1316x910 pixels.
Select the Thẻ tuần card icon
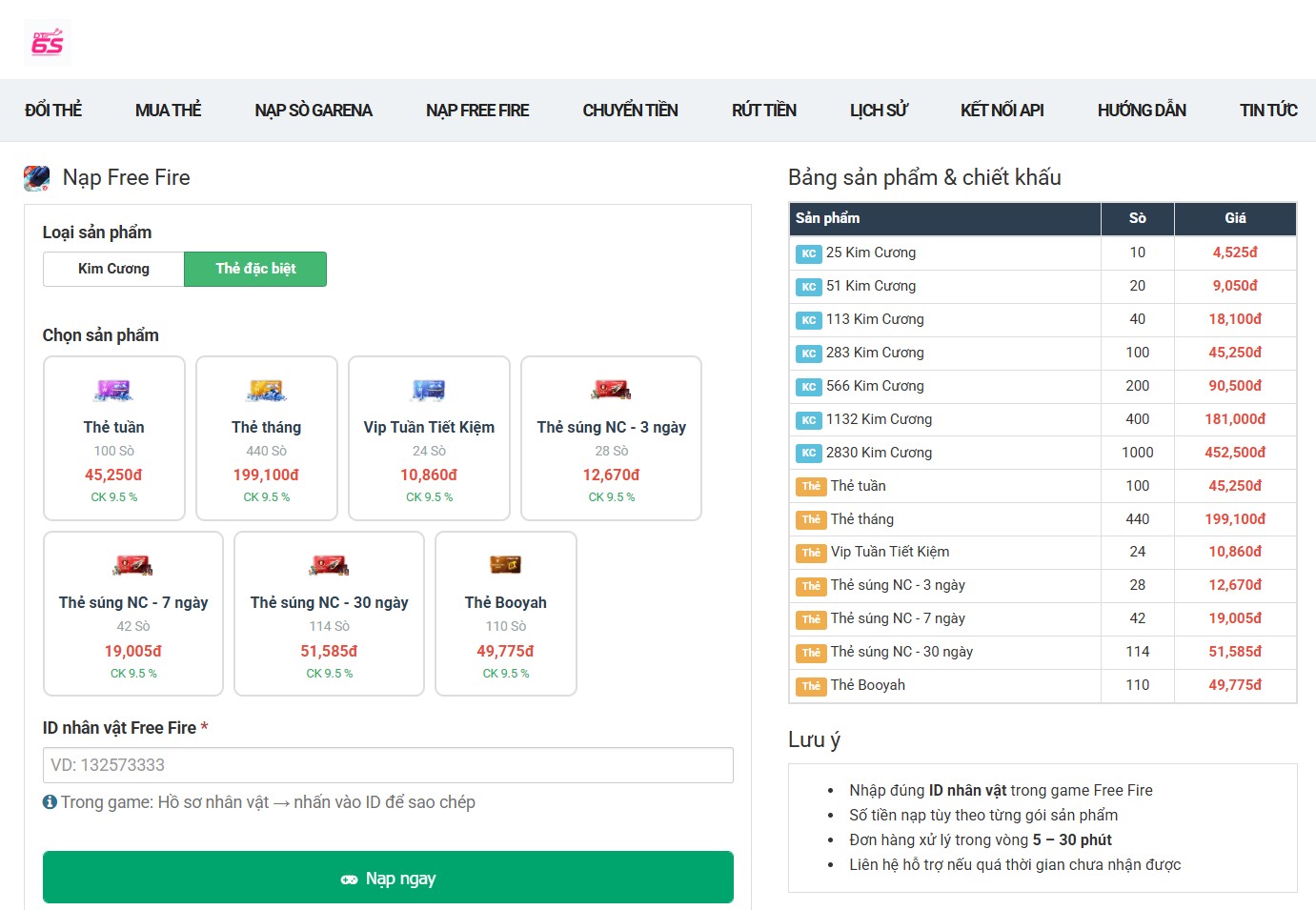pos(113,391)
